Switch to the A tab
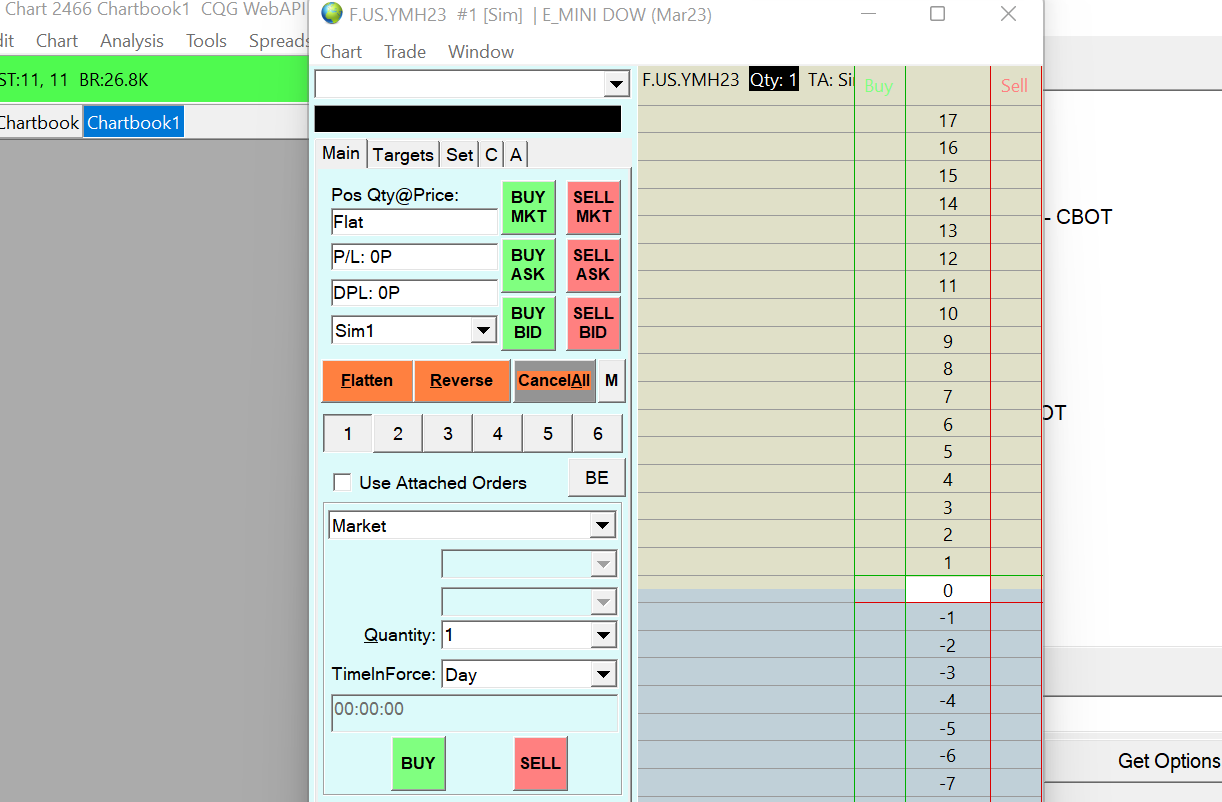The width and height of the screenshot is (1222, 802). (x=515, y=155)
